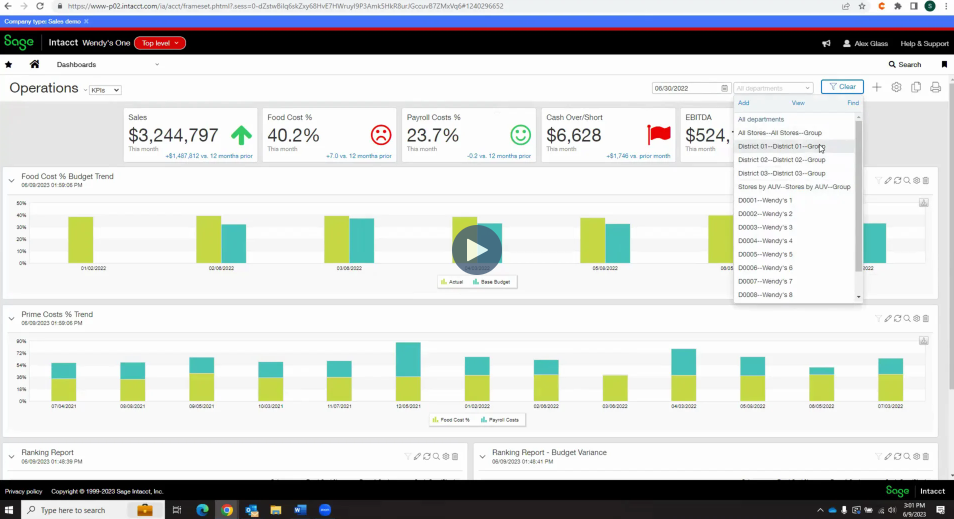Open the announcements megaphone icon
Viewport: 954px width, 519px height.
tap(826, 43)
